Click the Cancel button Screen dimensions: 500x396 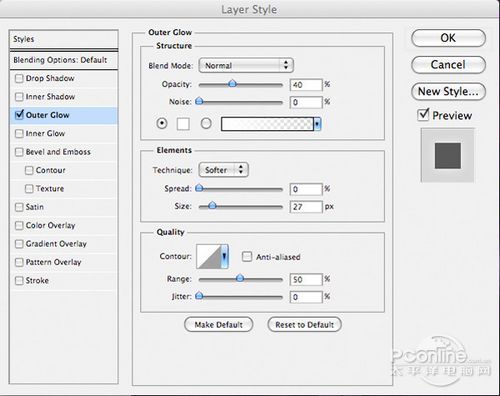click(x=448, y=65)
